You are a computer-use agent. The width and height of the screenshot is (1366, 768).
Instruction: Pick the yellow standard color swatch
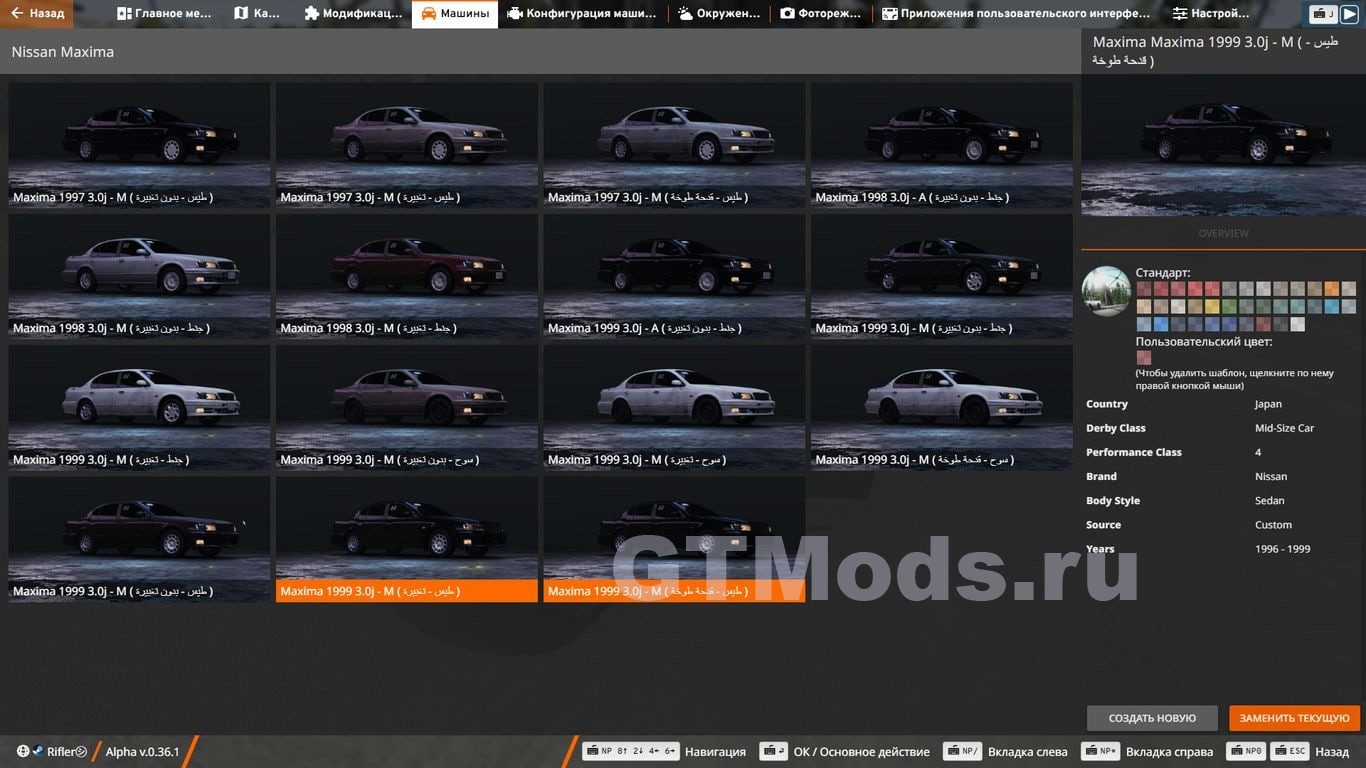coord(1212,307)
